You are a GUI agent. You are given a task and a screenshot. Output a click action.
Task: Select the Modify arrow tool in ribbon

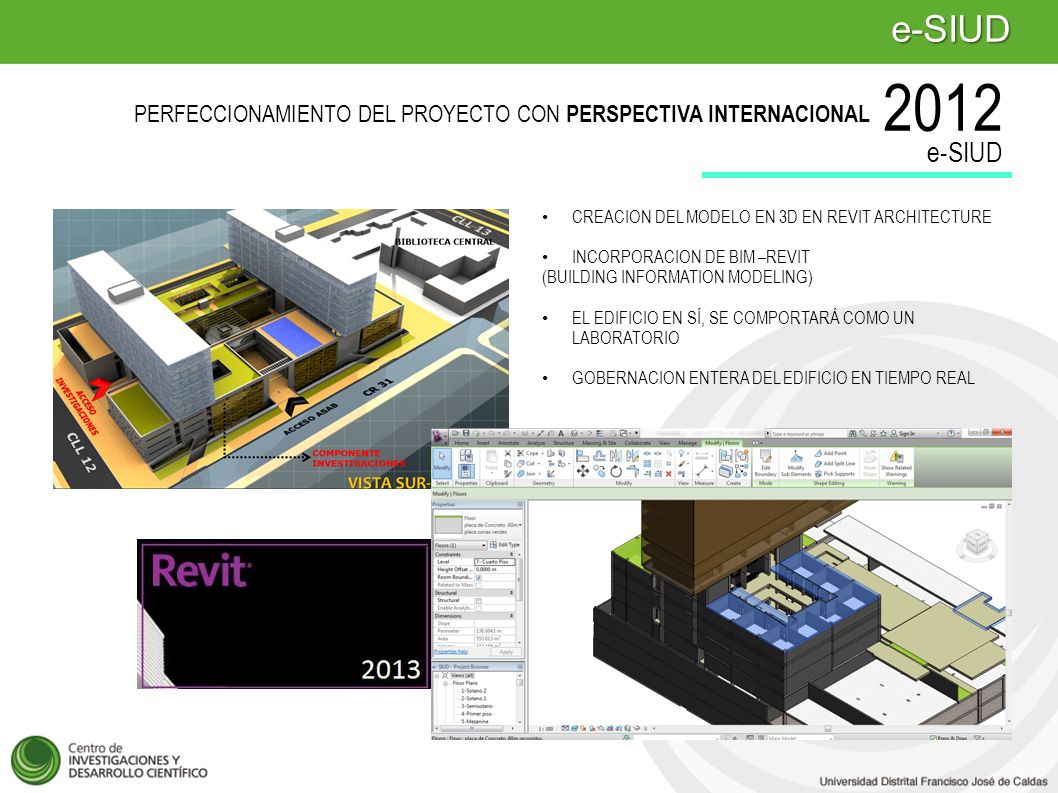click(x=442, y=462)
